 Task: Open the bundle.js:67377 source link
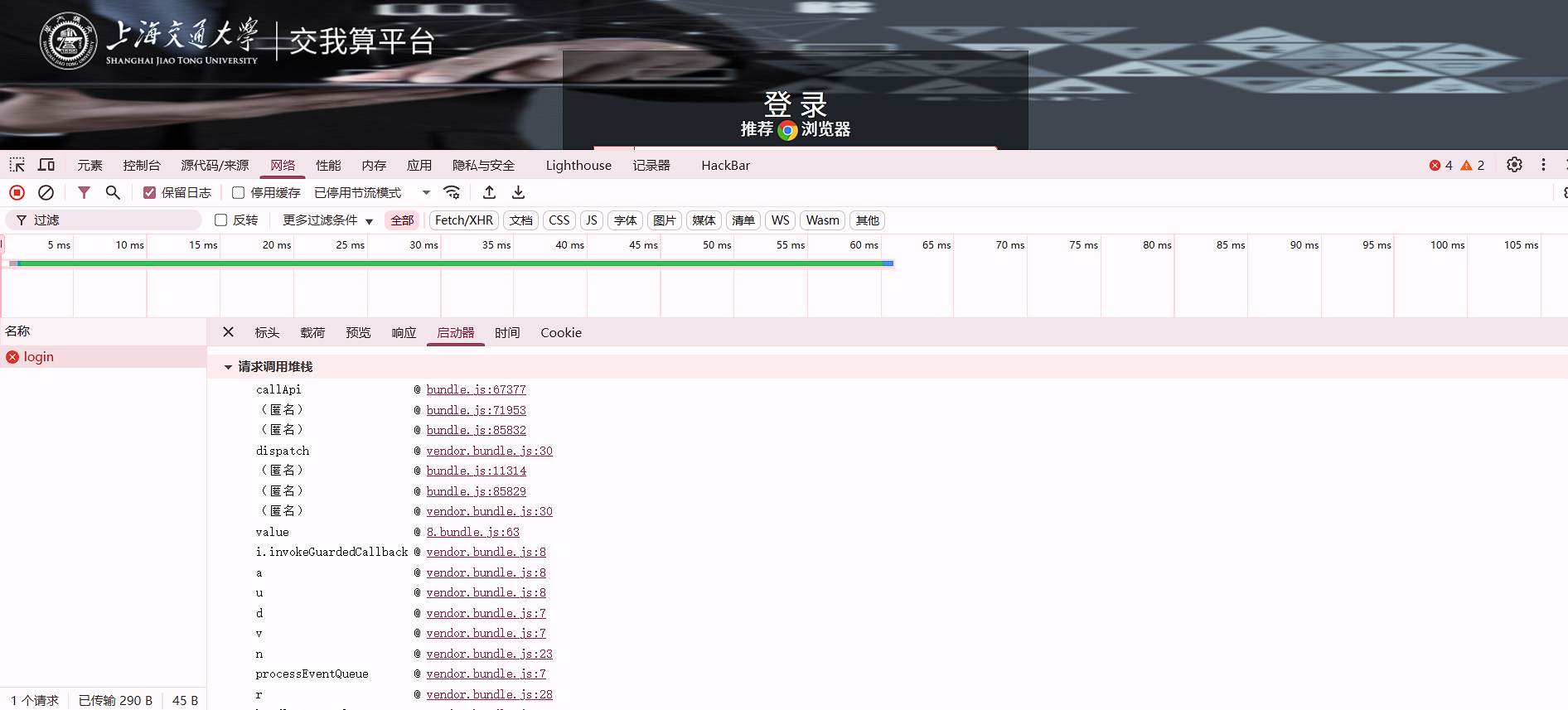[476, 389]
